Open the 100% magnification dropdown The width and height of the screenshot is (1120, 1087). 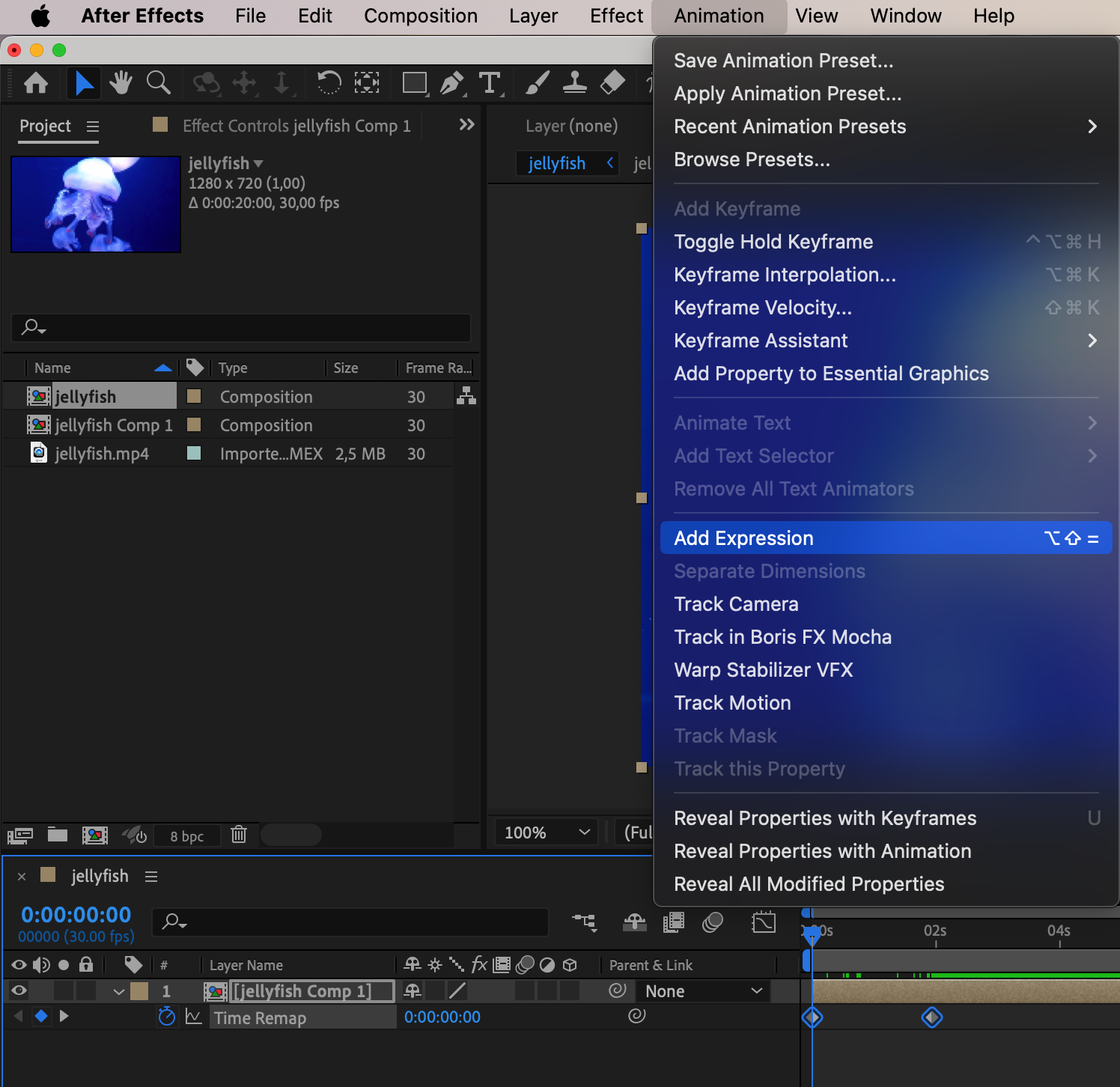pos(547,832)
